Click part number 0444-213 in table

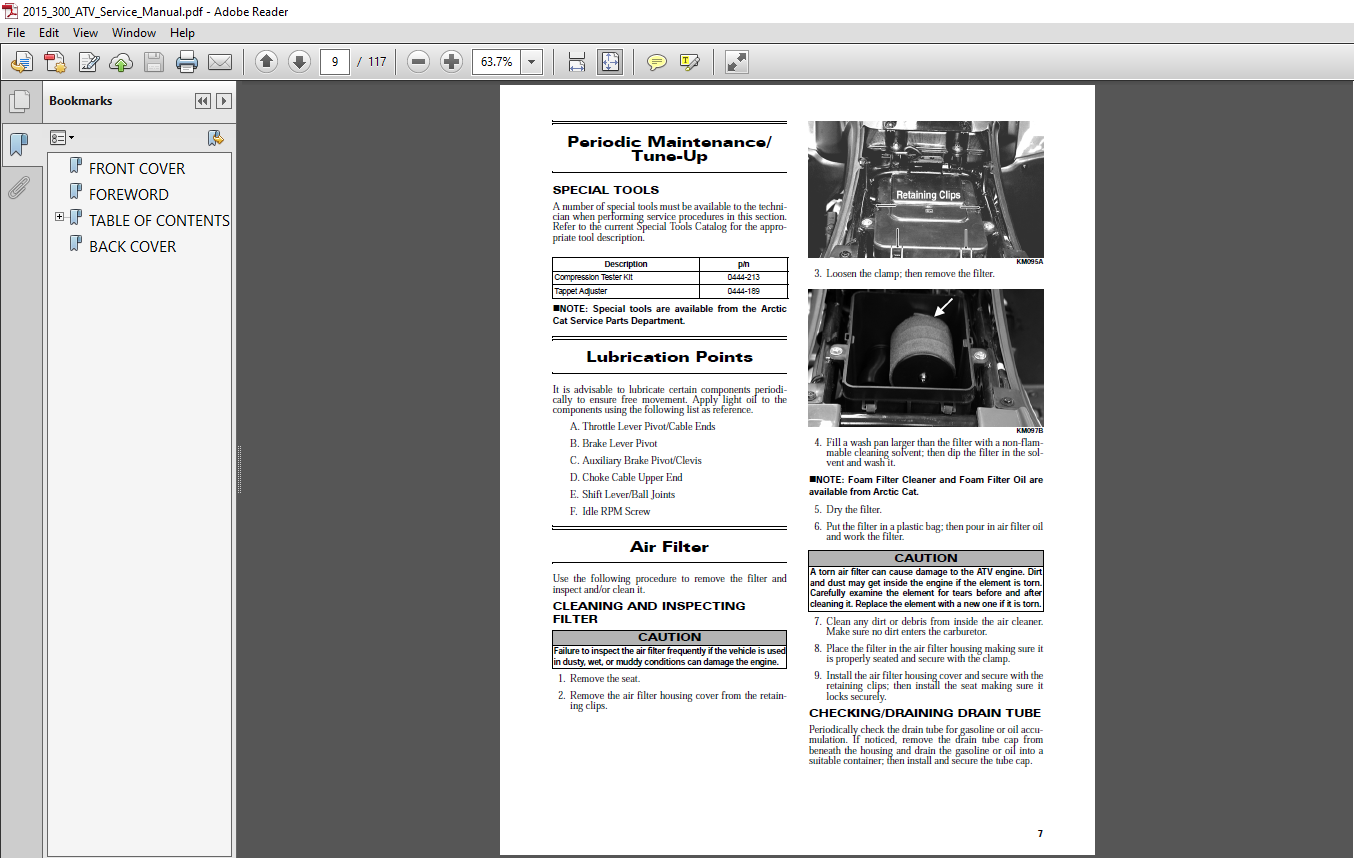[744, 277]
